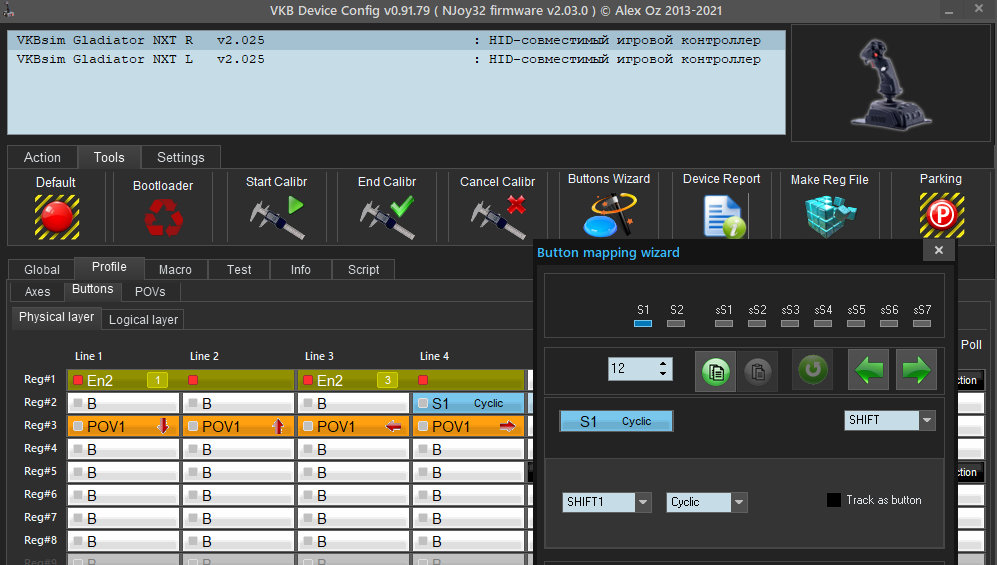Image resolution: width=997 pixels, height=565 pixels.
Task: Toggle the sS1 subshift indicator
Action: (724, 323)
